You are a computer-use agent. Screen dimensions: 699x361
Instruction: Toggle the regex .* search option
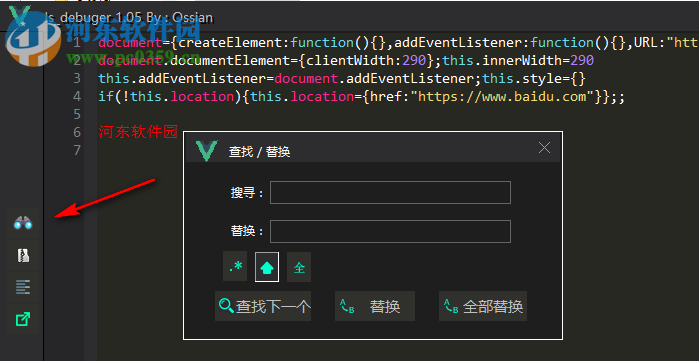point(235,267)
